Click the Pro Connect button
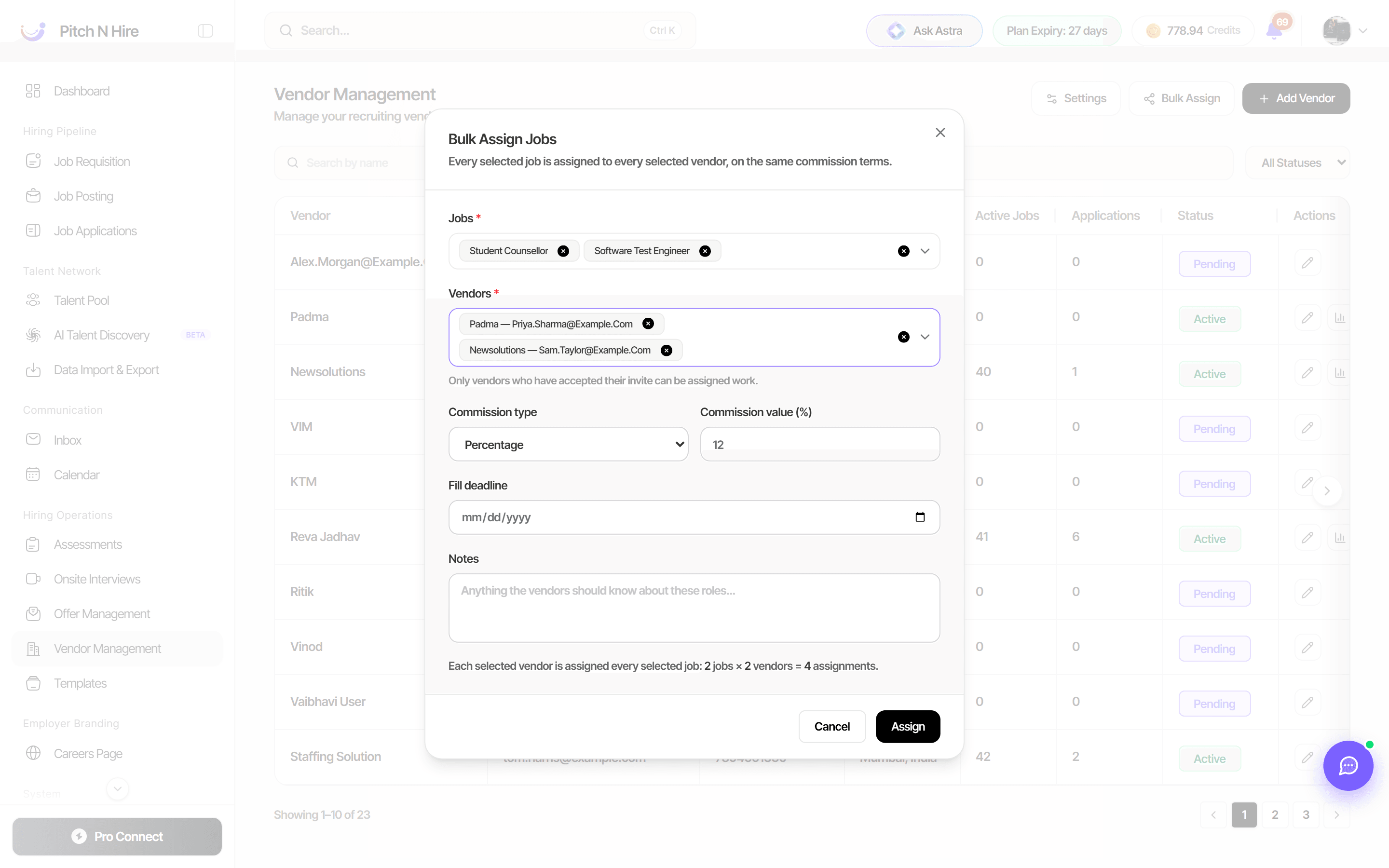Screen dimensions: 1389x868 click(117, 837)
